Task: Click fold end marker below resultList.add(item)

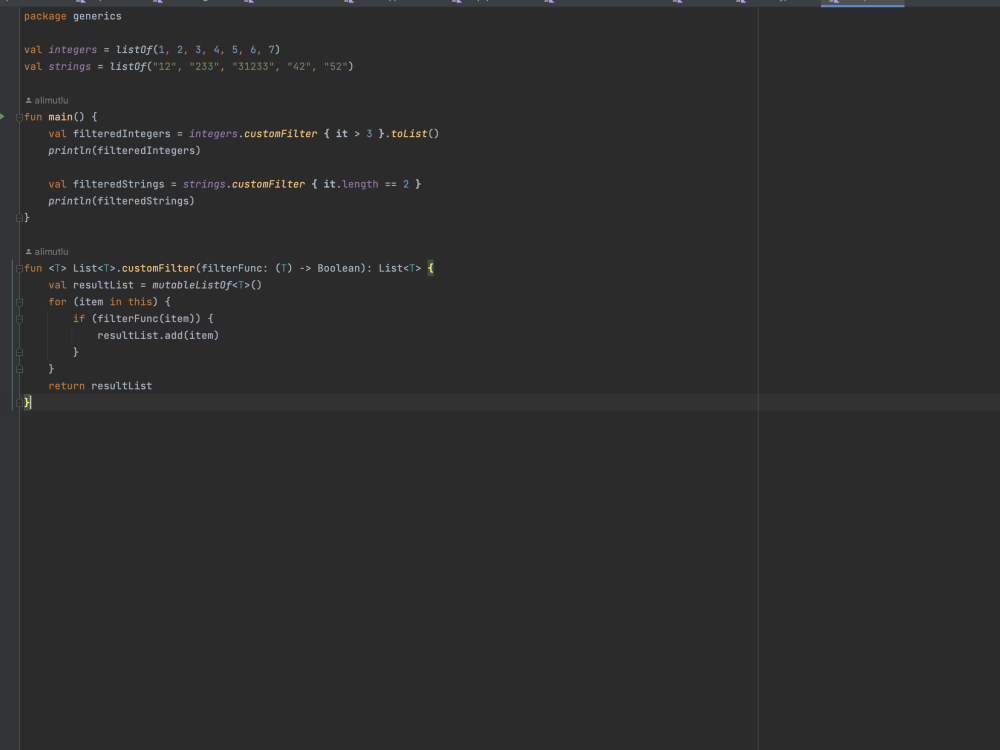Action: click(19, 352)
